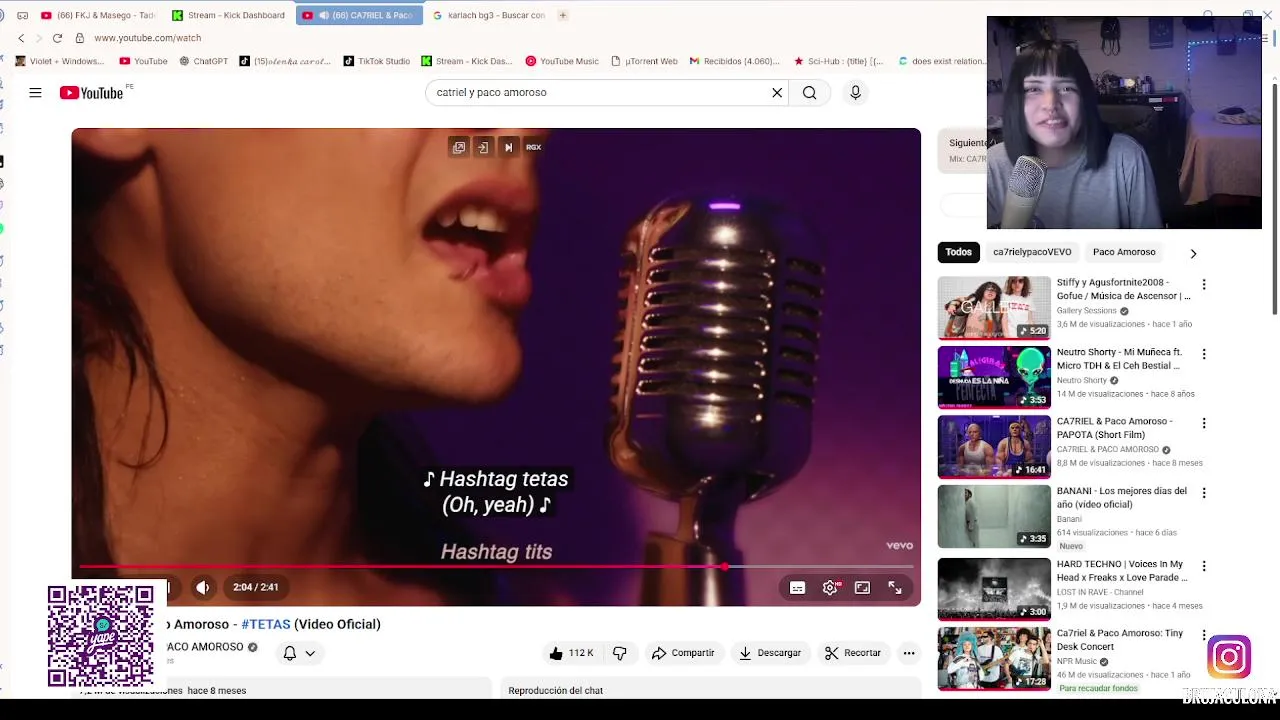Toggle subtitles with the captions button
The image size is (1280, 720).
797,588
